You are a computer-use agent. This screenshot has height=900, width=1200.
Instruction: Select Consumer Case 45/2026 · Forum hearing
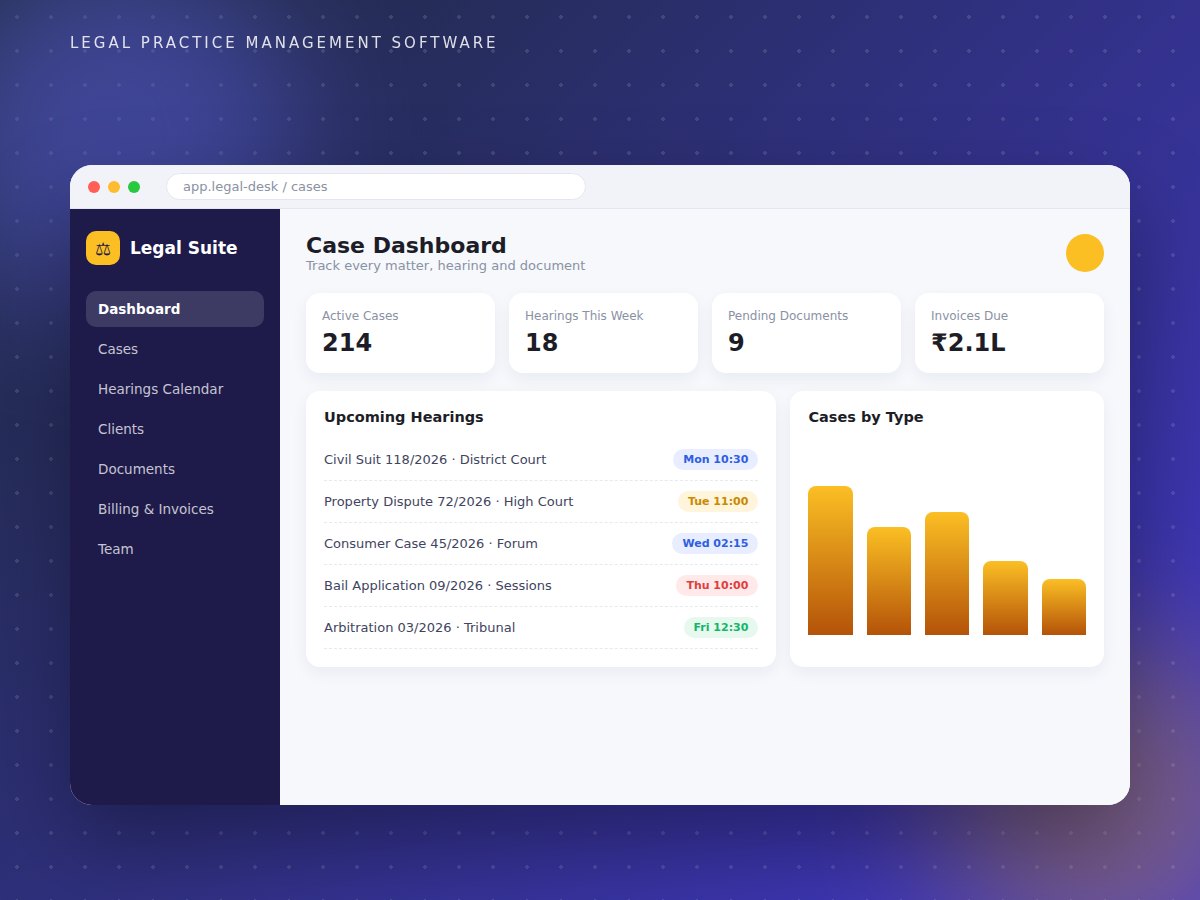click(x=541, y=544)
